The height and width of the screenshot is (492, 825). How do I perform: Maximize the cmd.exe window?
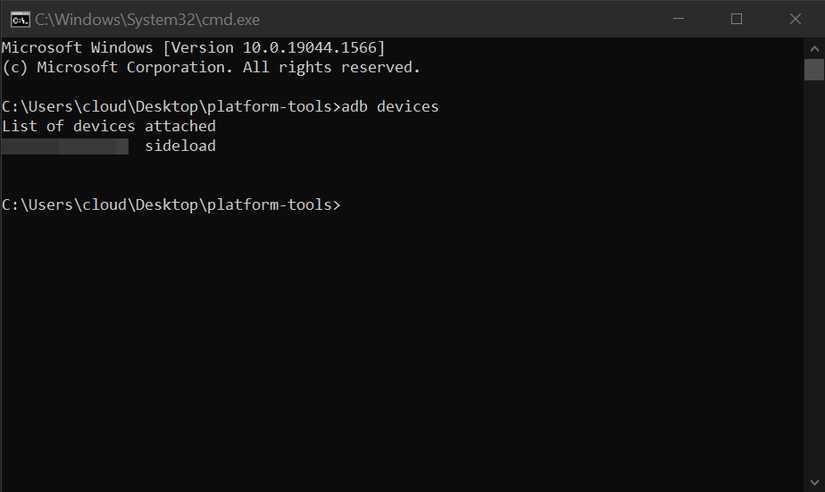point(737,18)
